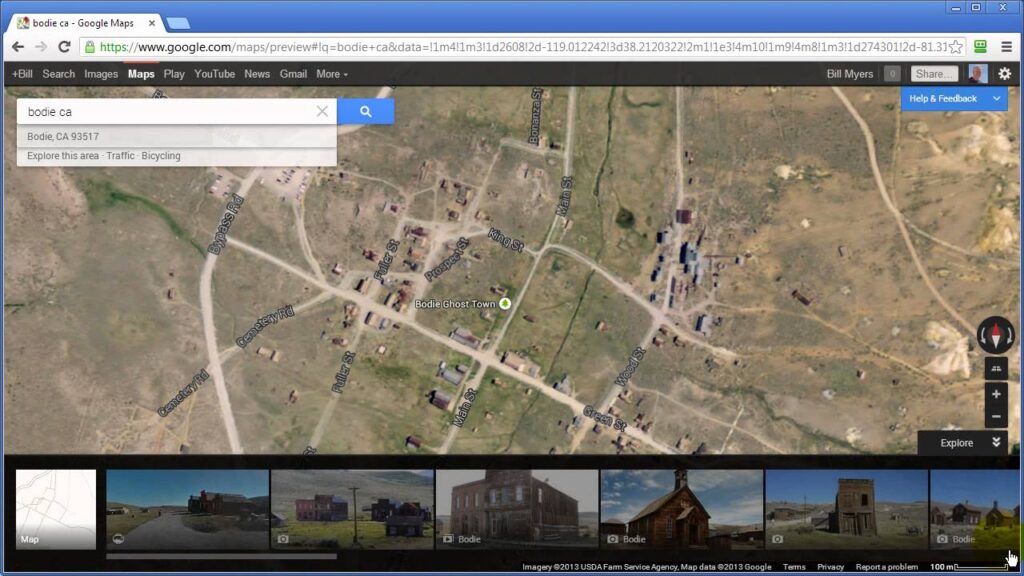Reload the page with the refresh icon
The width and height of the screenshot is (1024, 576).
(64, 47)
